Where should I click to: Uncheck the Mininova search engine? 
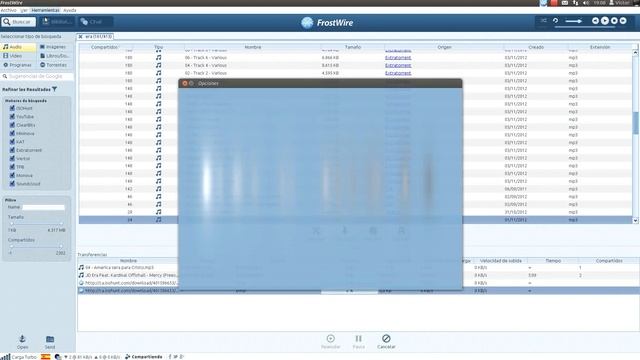12,133
